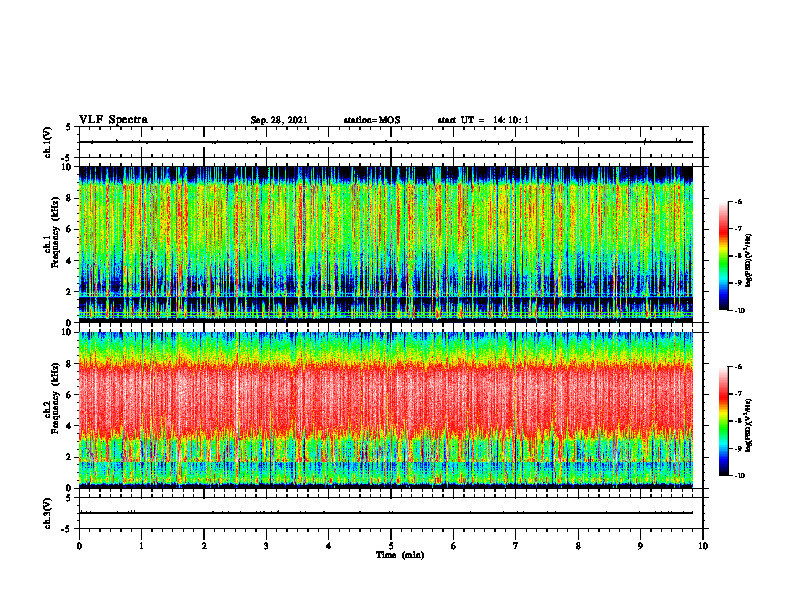
Task: Click the "Time (min)" axis label
Action: [400, 555]
